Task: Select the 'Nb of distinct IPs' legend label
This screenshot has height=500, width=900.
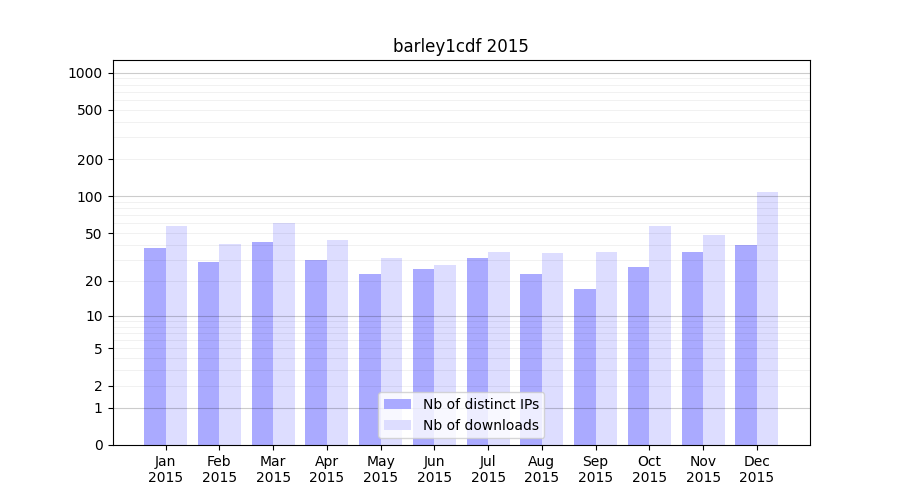Action: click(480, 404)
